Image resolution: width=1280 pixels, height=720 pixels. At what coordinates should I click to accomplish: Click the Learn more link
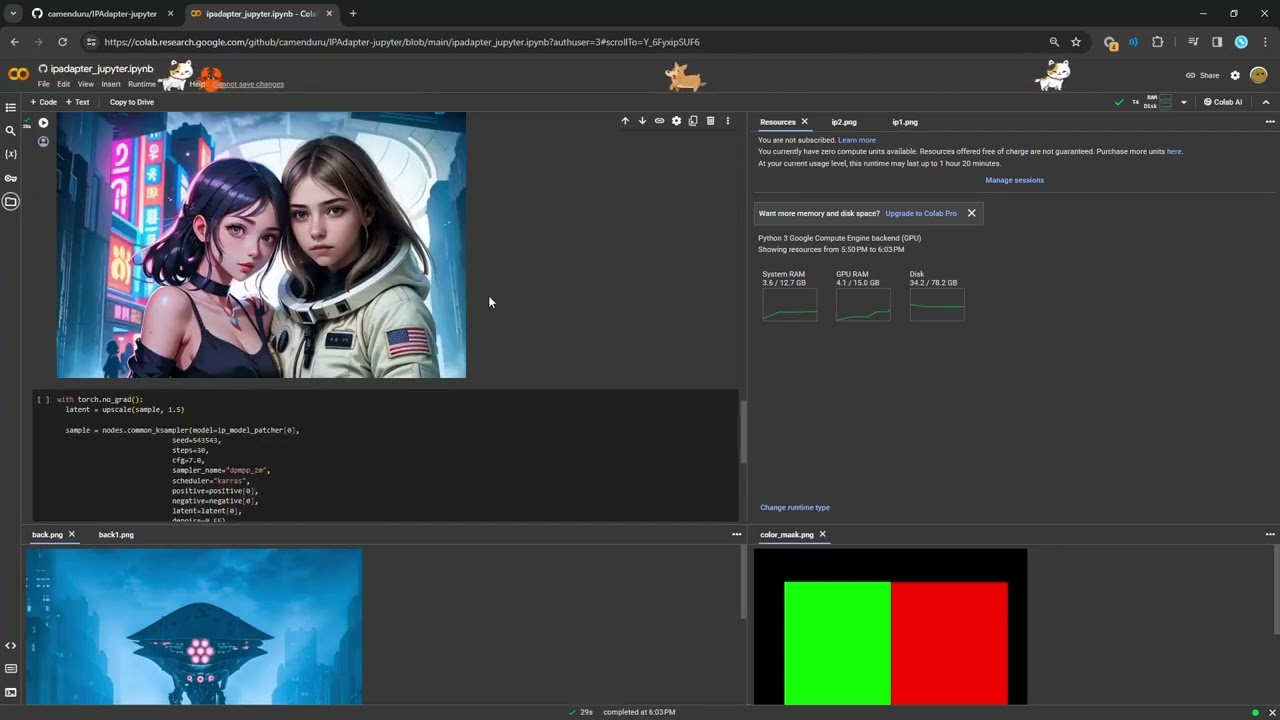[x=857, y=140]
